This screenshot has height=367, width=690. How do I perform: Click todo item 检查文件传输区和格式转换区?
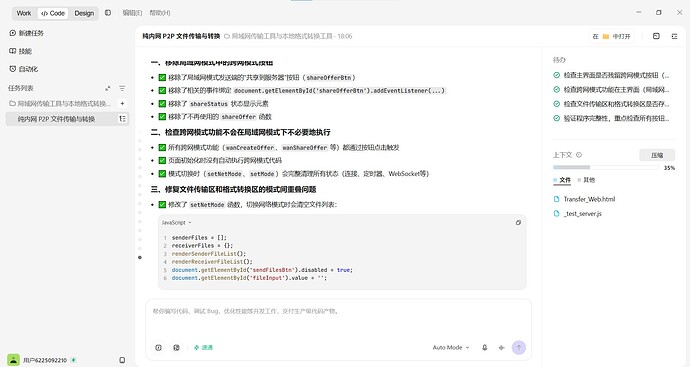click(616, 104)
